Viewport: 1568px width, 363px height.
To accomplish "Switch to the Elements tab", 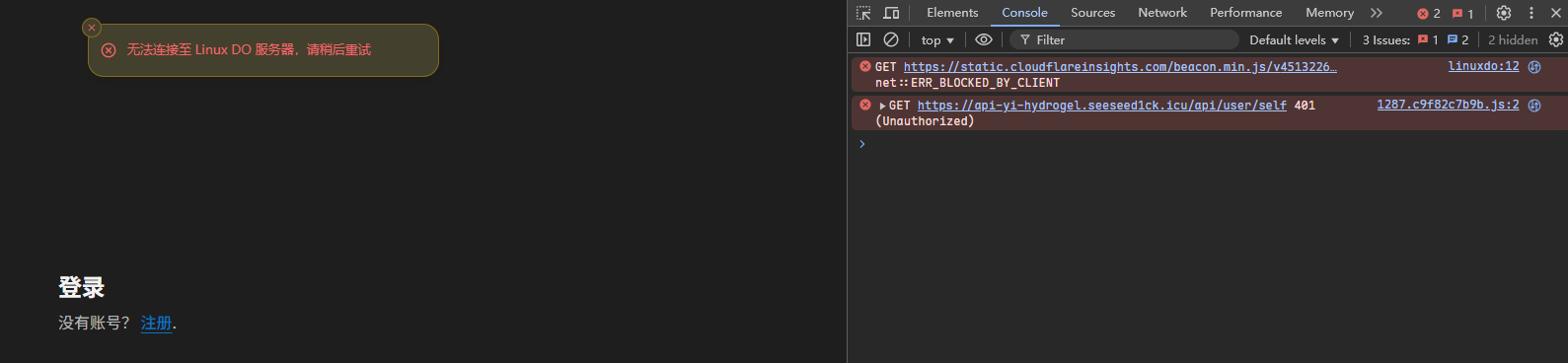I will point(952,13).
